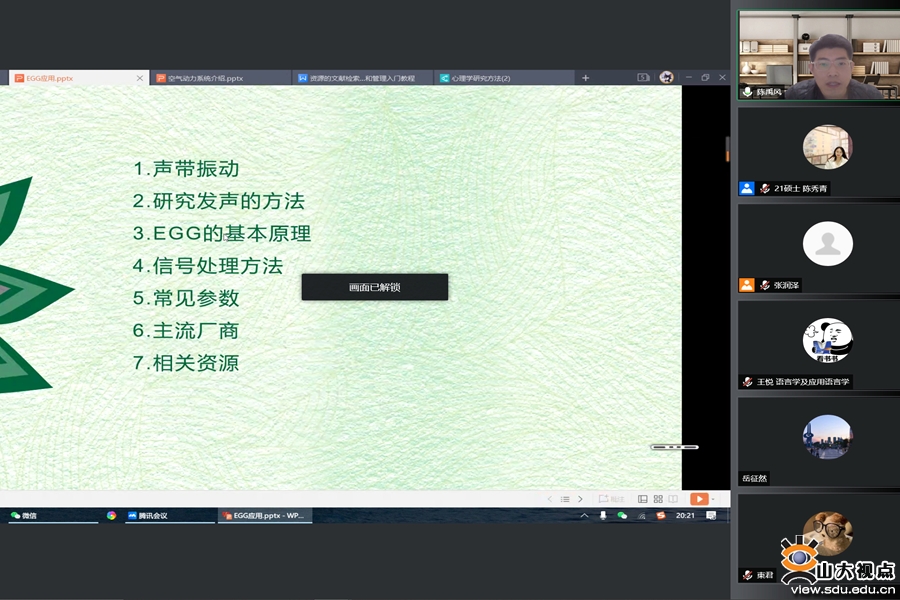Screen dimensions: 900x600
Task: Open 微信 from the taskbar
Action: [24, 516]
